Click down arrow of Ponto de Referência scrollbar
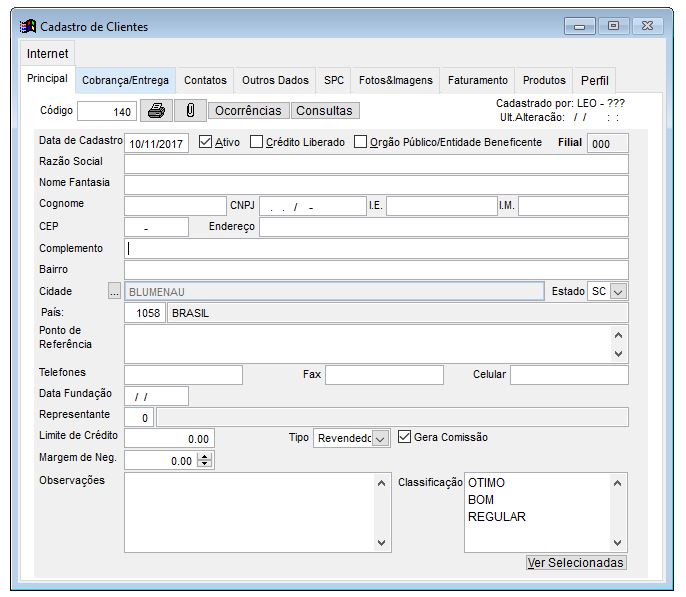This screenshot has height=597, width=686. tap(618, 353)
